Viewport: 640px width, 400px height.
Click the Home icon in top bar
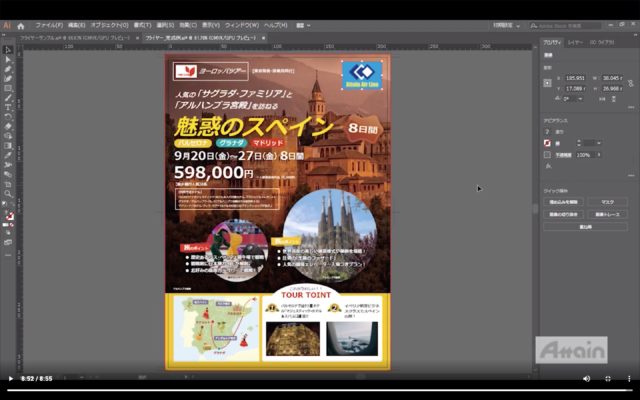21,26
